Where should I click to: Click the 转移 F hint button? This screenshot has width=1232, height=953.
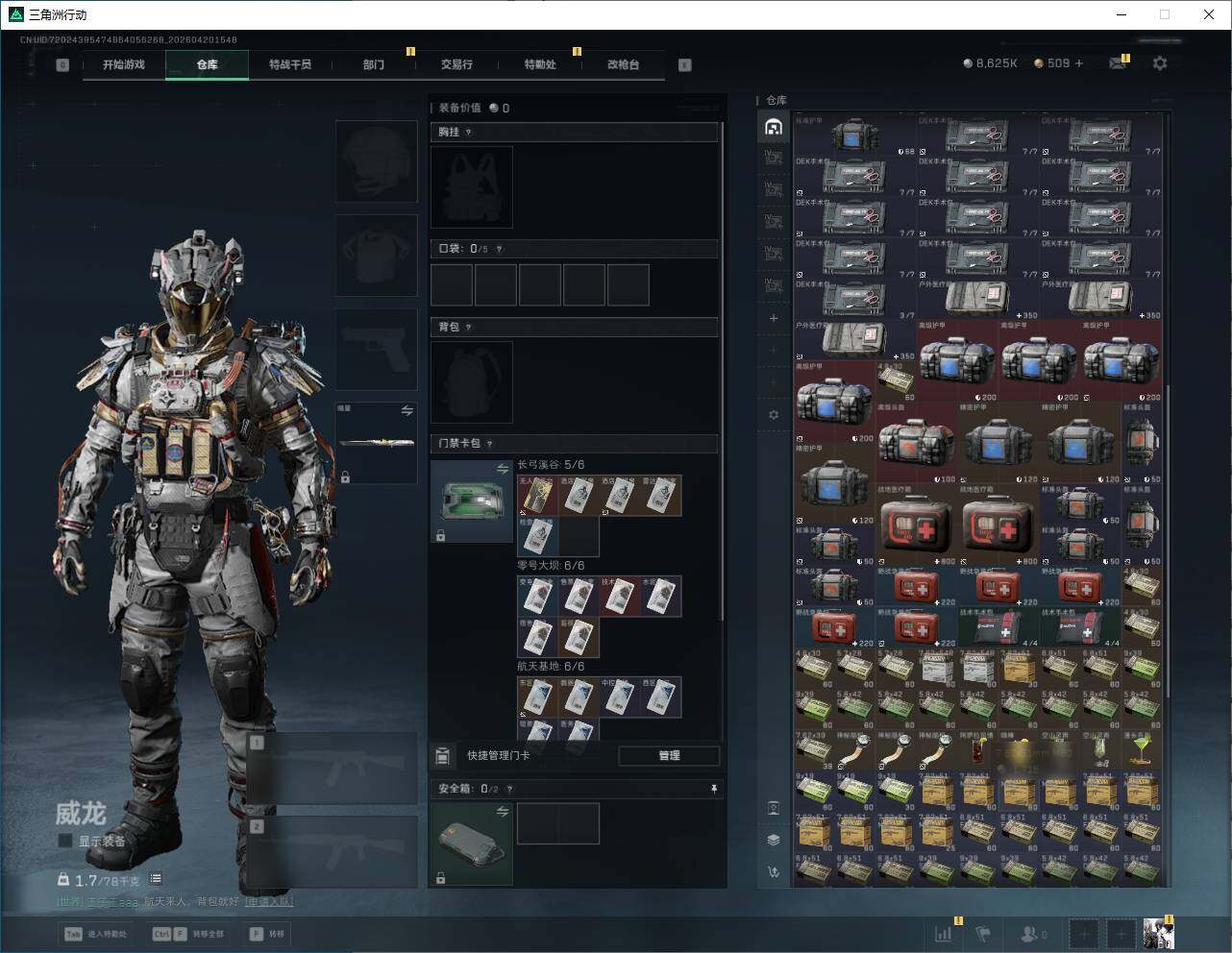coord(267,934)
